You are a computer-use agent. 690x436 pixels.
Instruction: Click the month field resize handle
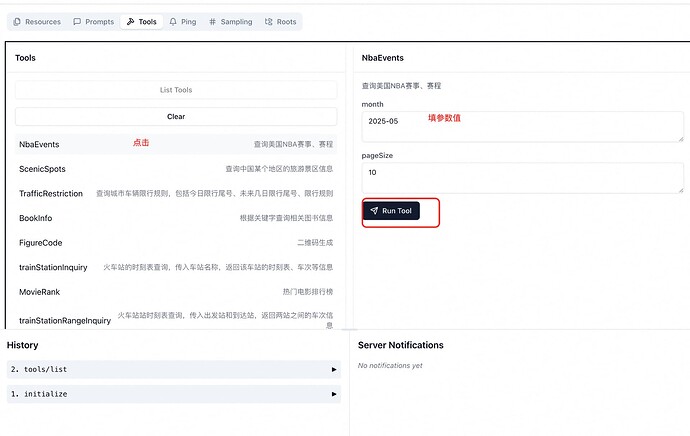coord(681,139)
